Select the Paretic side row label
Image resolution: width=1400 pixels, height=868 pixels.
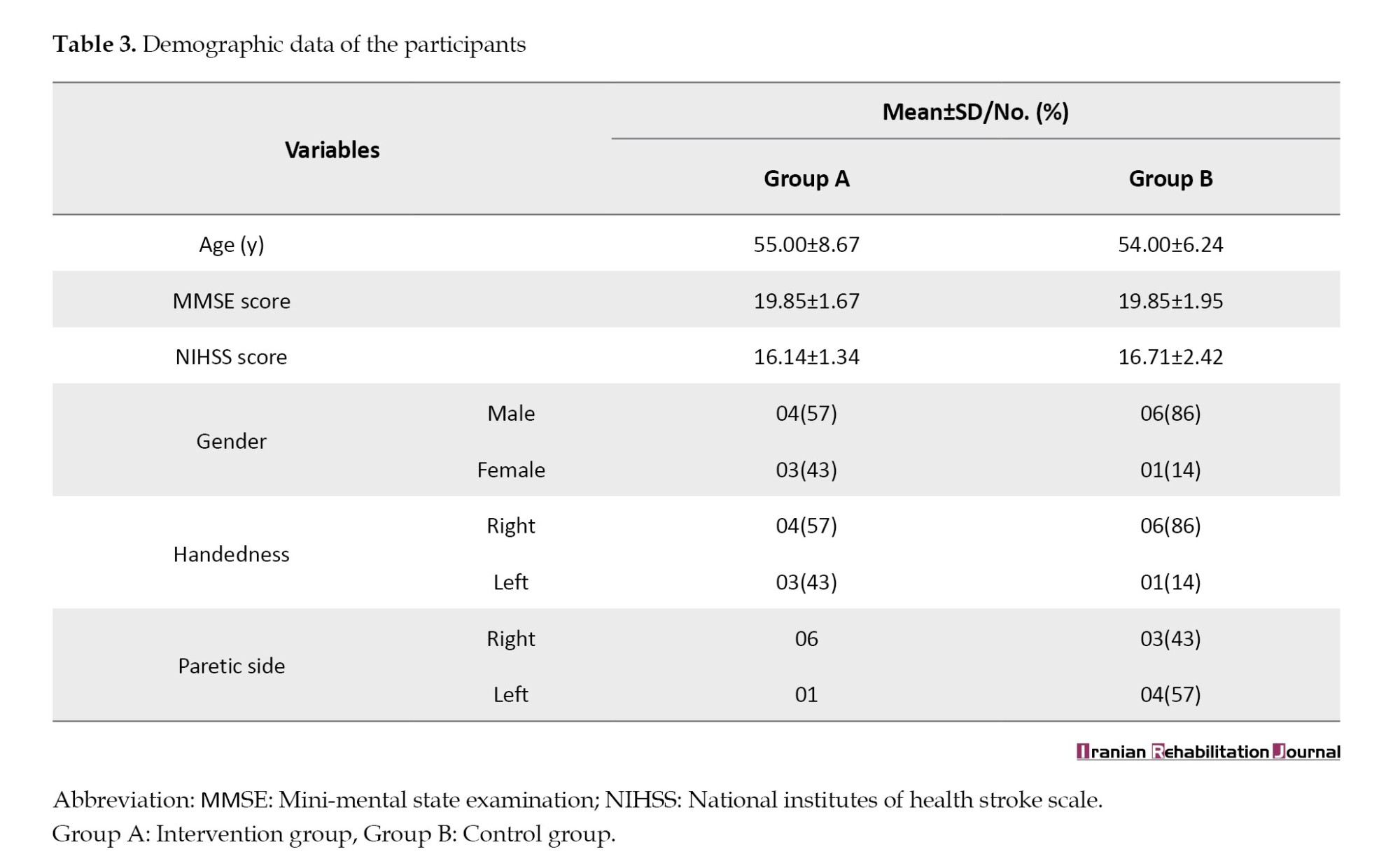tap(231, 666)
